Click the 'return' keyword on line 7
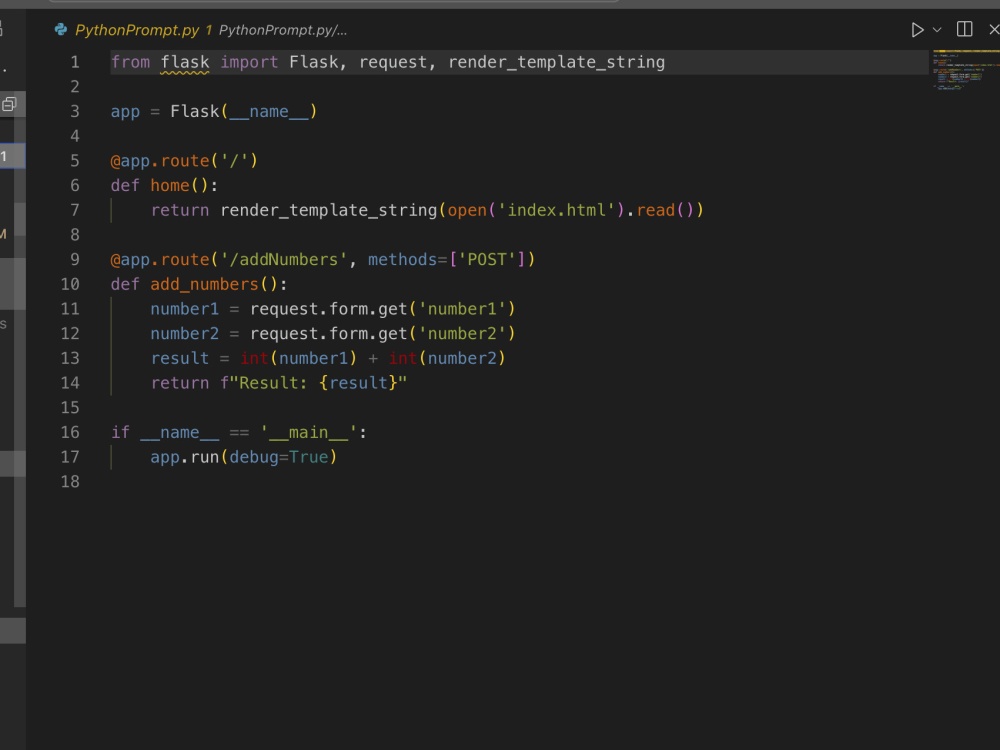Screen dimensions: 1000x750 (180, 210)
